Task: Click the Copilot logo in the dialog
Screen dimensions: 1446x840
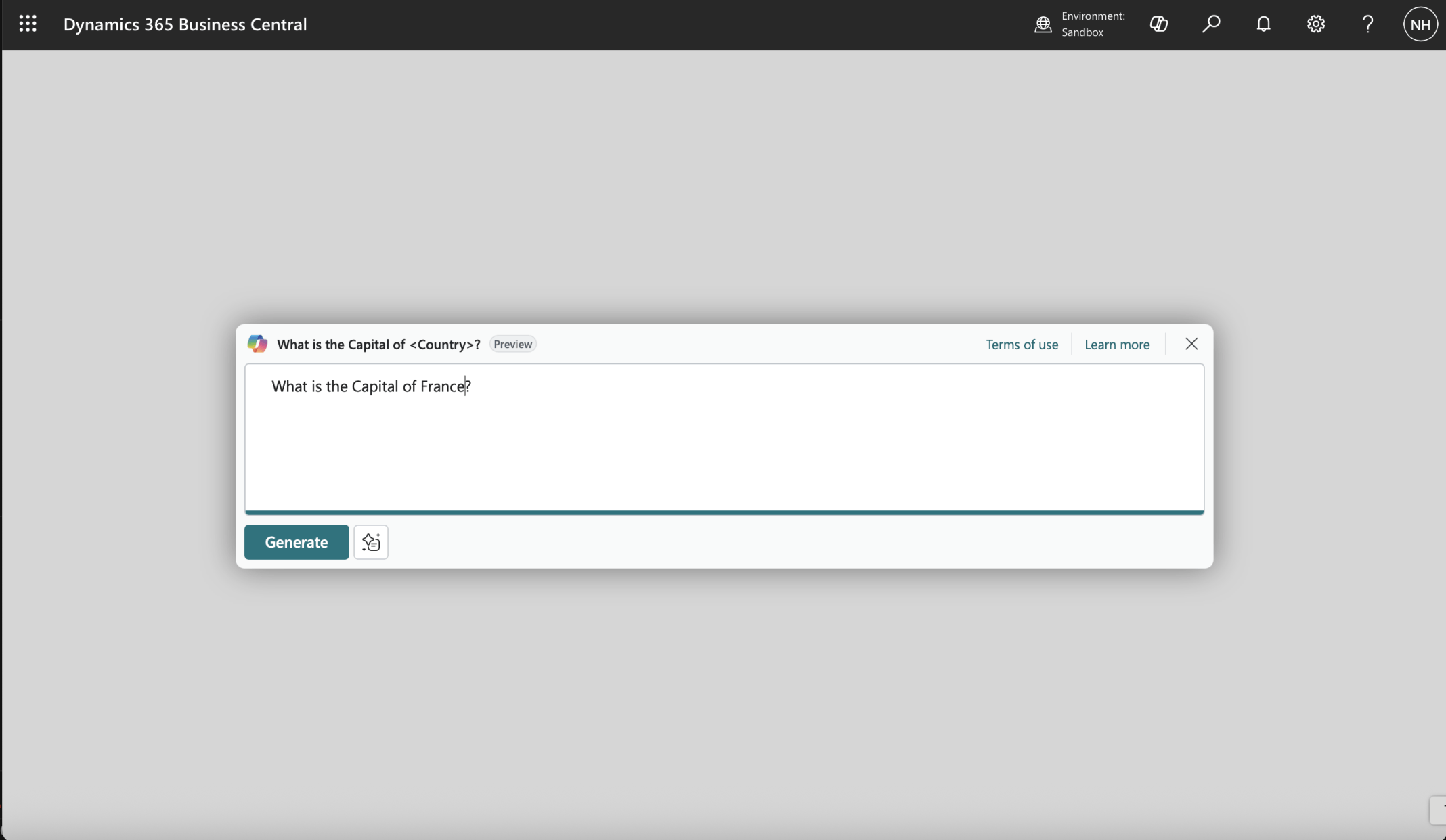Action: click(x=257, y=344)
